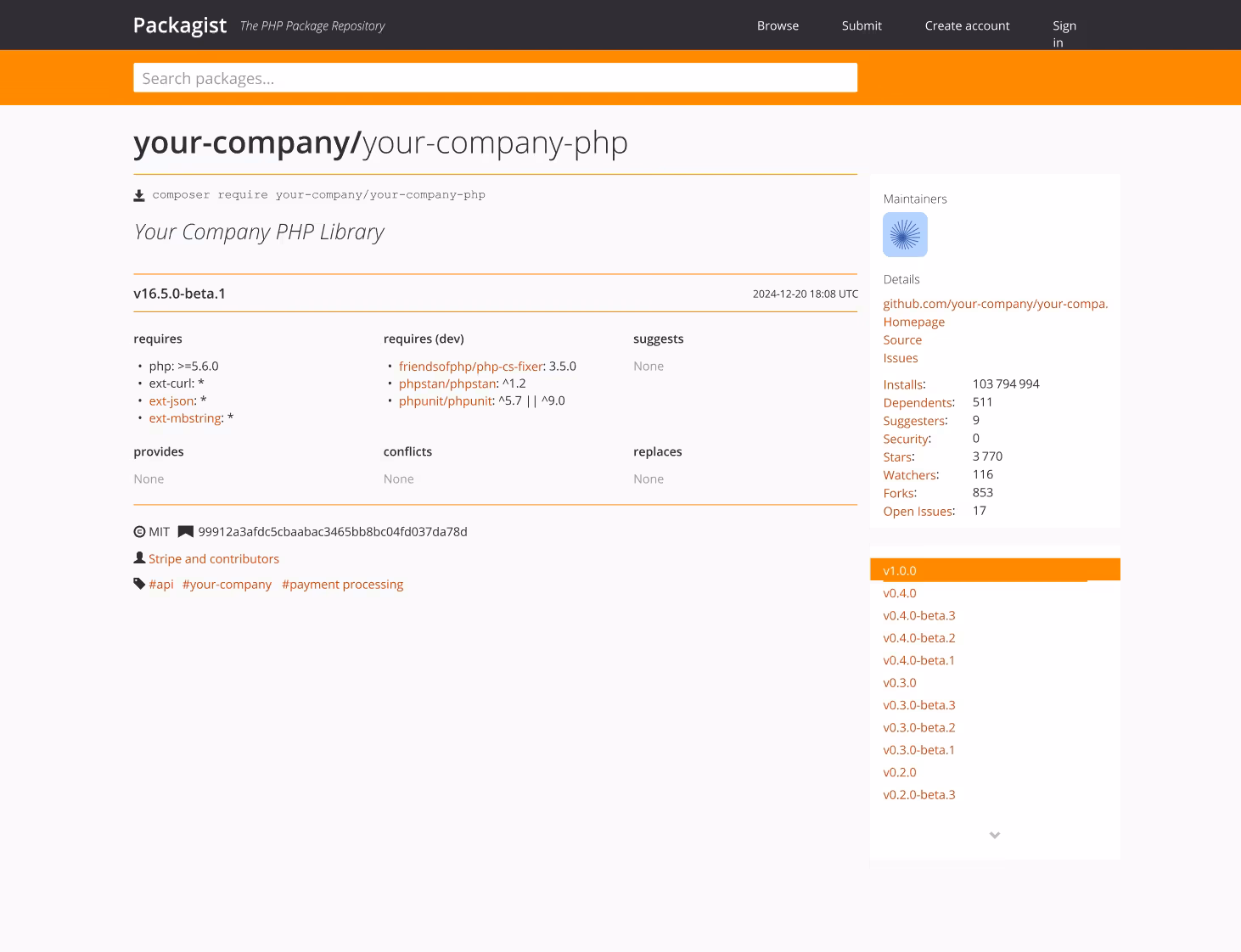The width and height of the screenshot is (1241, 952).
Task: Go to Create account
Action: click(967, 25)
